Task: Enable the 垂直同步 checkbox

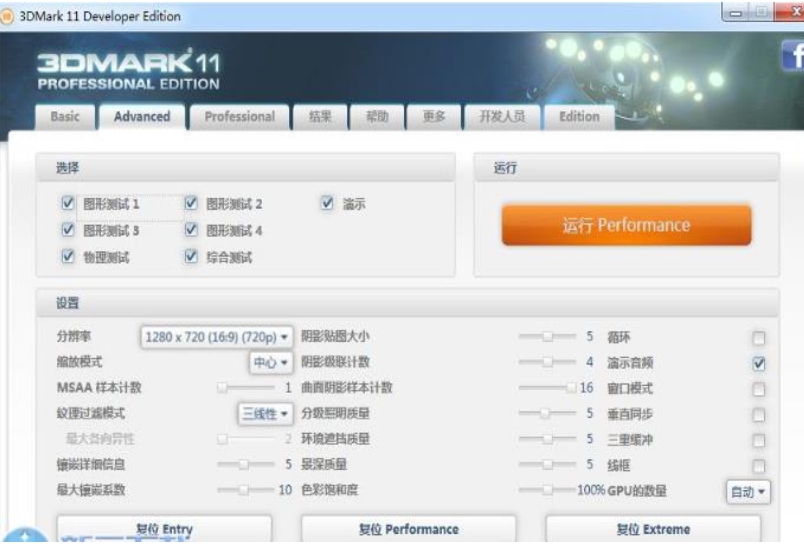Action: (759, 414)
